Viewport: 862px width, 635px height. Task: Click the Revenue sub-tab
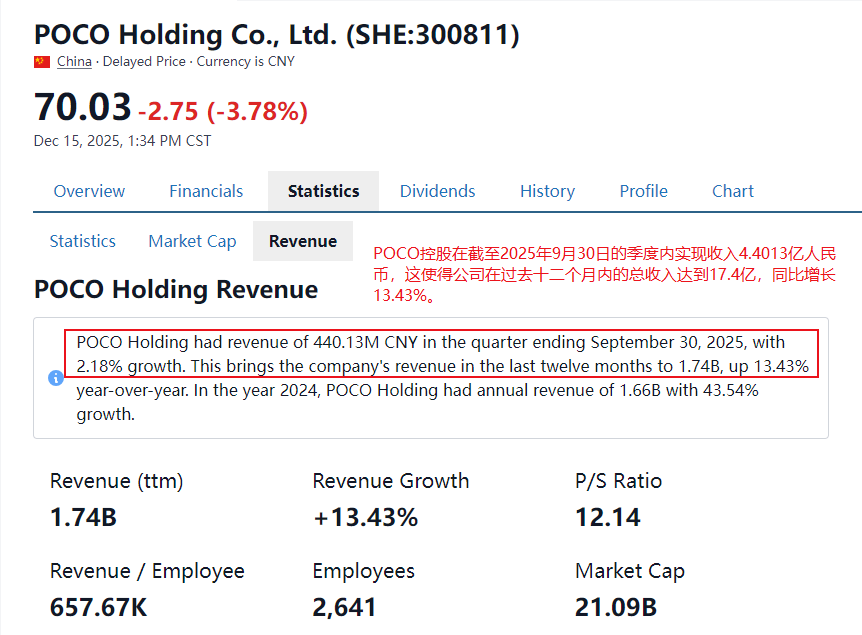pyautogui.click(x=303, y=241)
